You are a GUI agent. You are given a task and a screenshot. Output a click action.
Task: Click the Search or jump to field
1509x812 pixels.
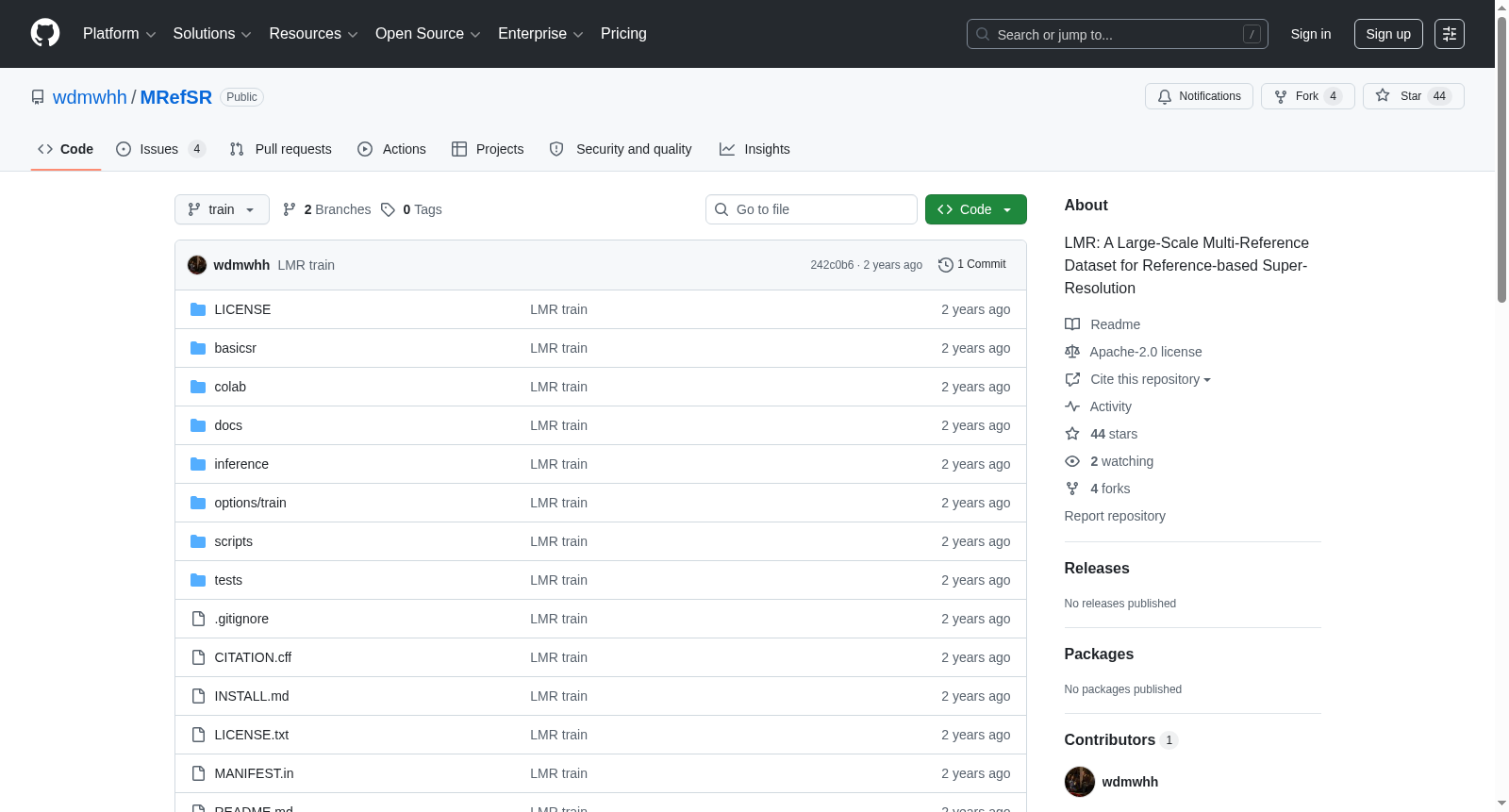pos(1118,34)
